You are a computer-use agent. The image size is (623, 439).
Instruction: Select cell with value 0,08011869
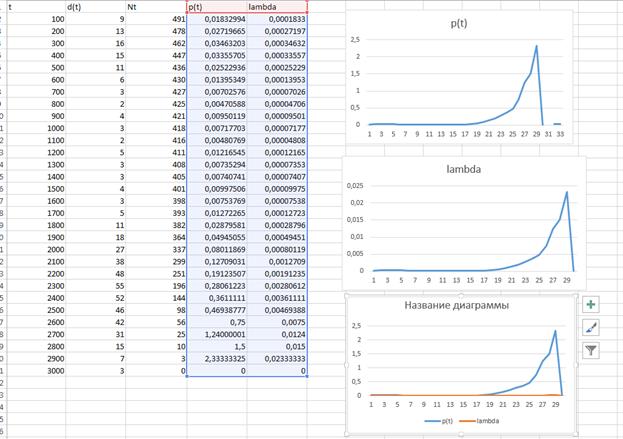click(x=217, y=249)
